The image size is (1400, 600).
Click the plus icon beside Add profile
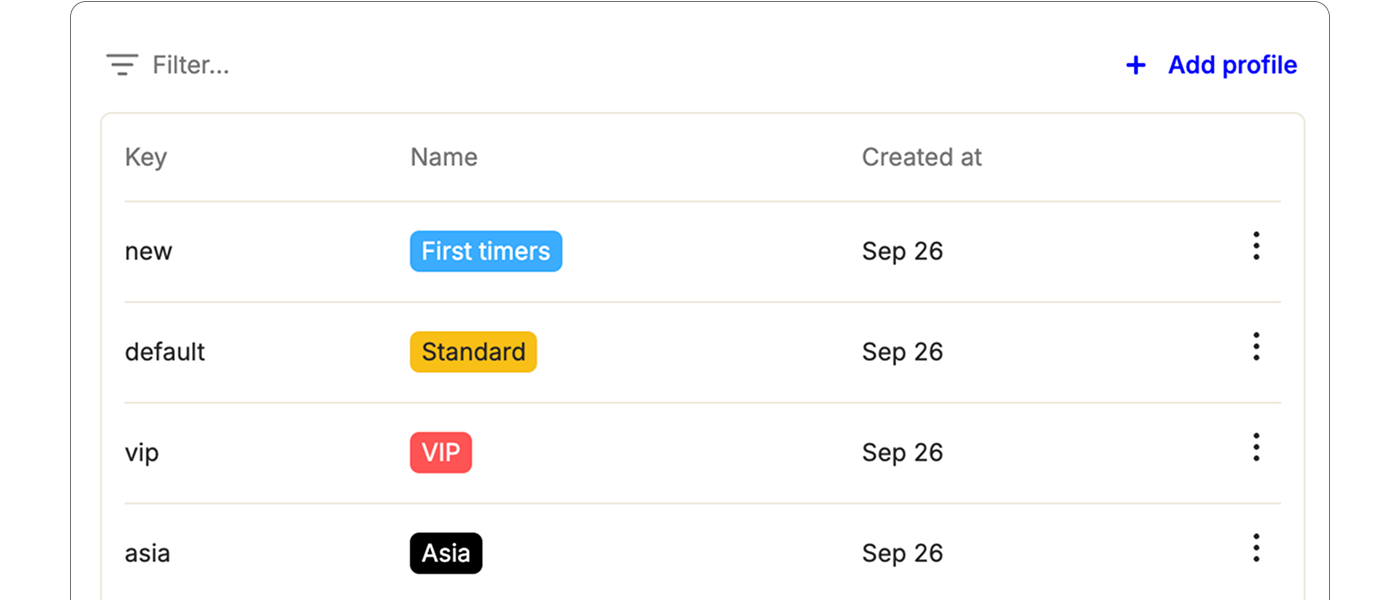click(1136, 65)
